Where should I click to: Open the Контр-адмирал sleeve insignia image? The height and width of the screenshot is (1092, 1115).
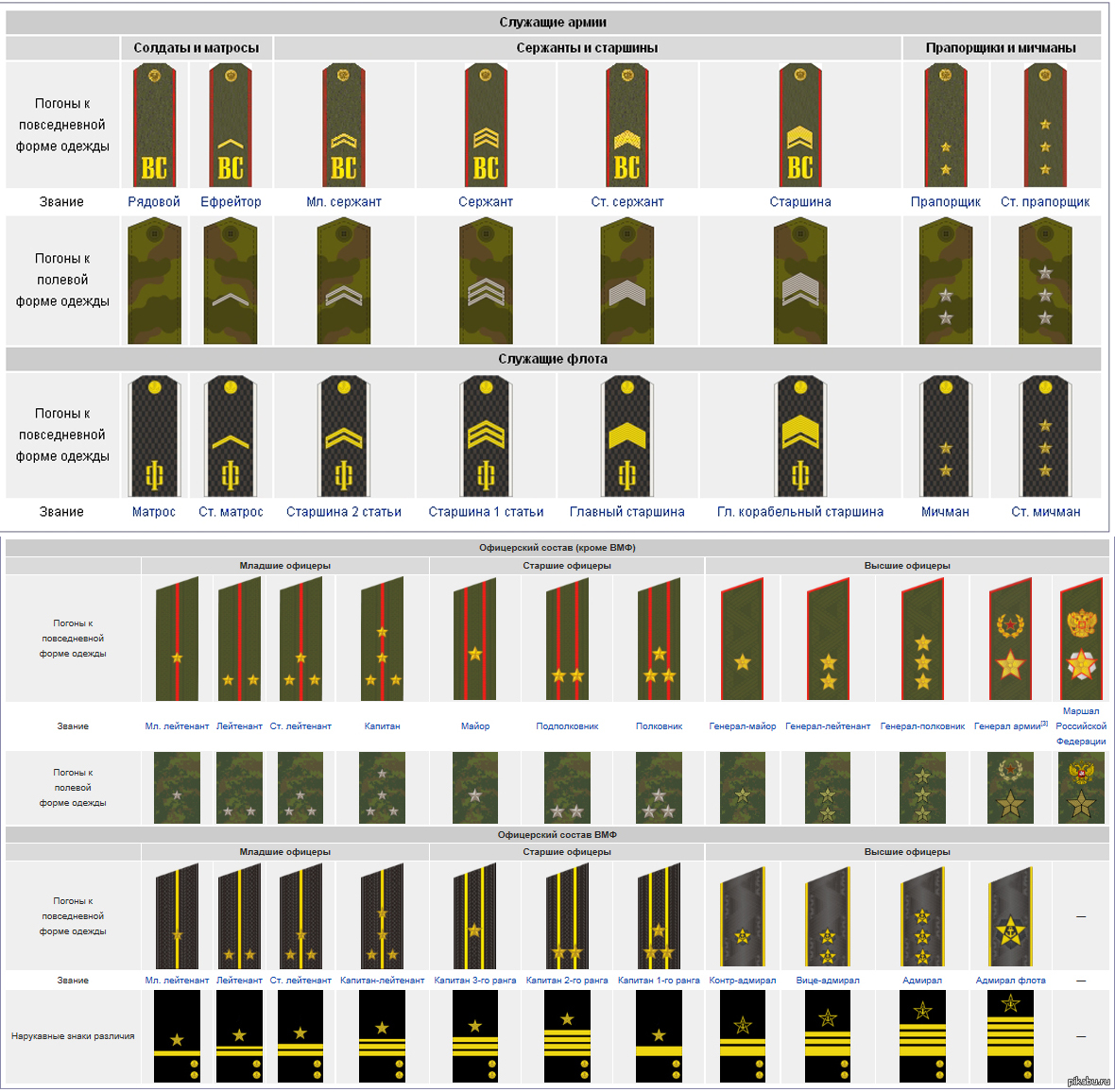pyautogui.click(x=743, y=1036)
